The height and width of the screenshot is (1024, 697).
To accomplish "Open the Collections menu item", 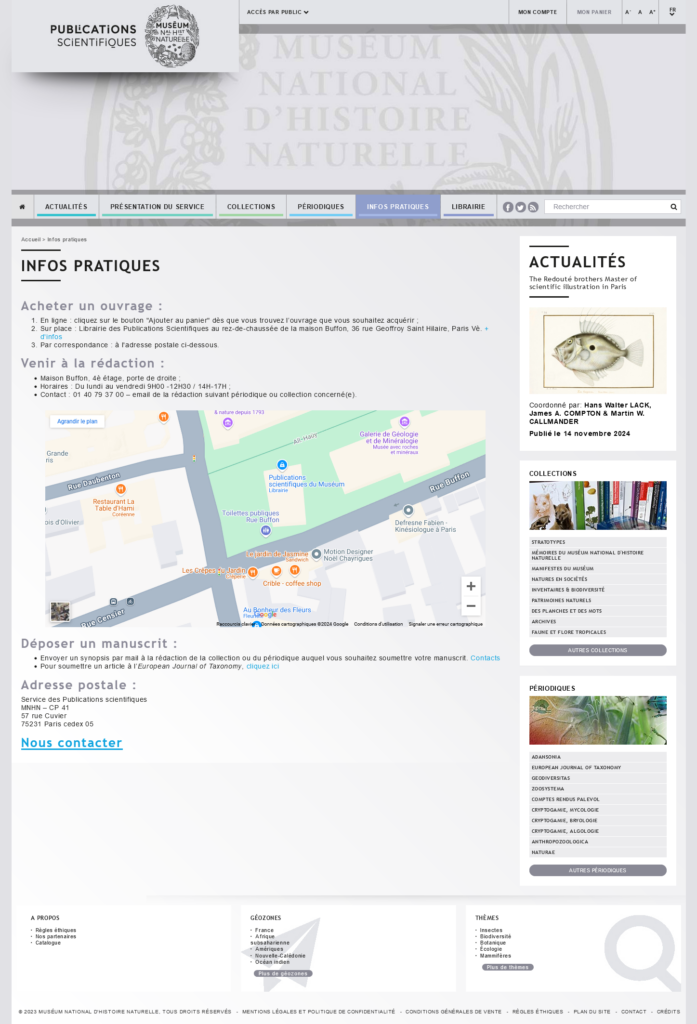I will (251, 207).
